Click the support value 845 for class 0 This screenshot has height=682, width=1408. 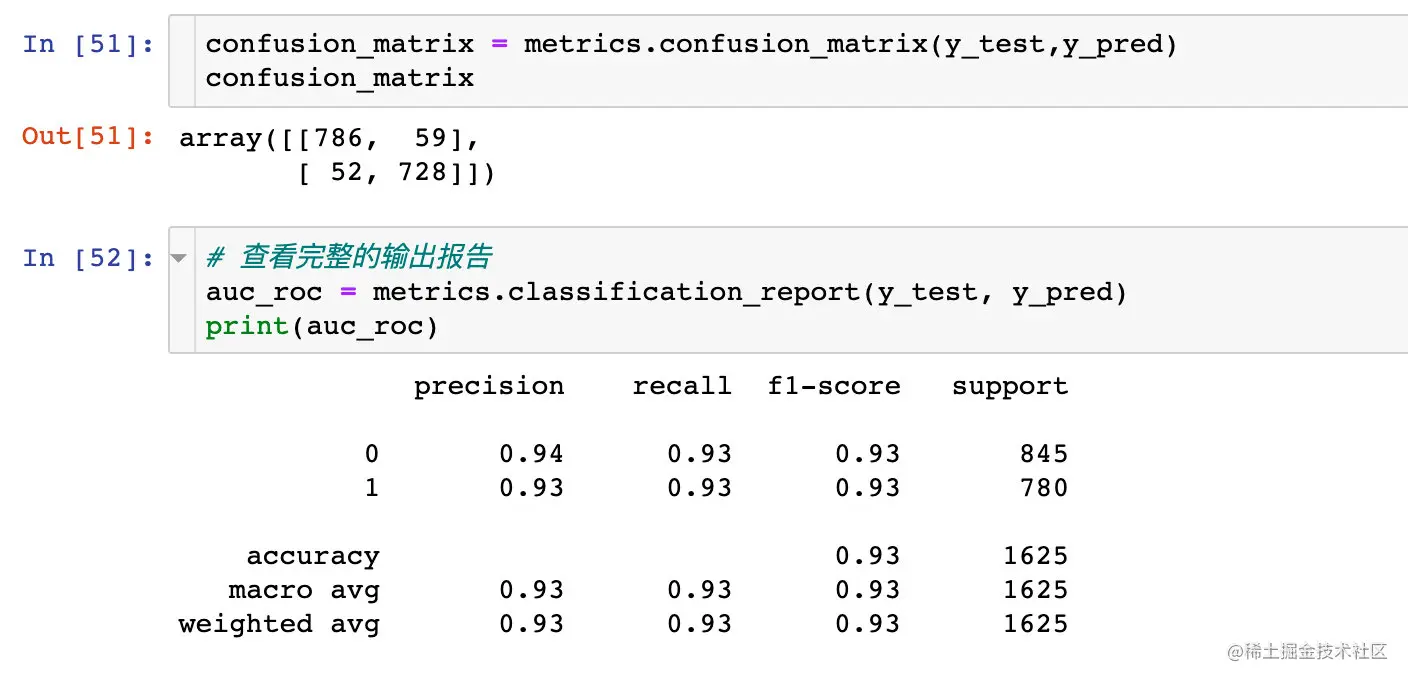tap(1044, 454)
